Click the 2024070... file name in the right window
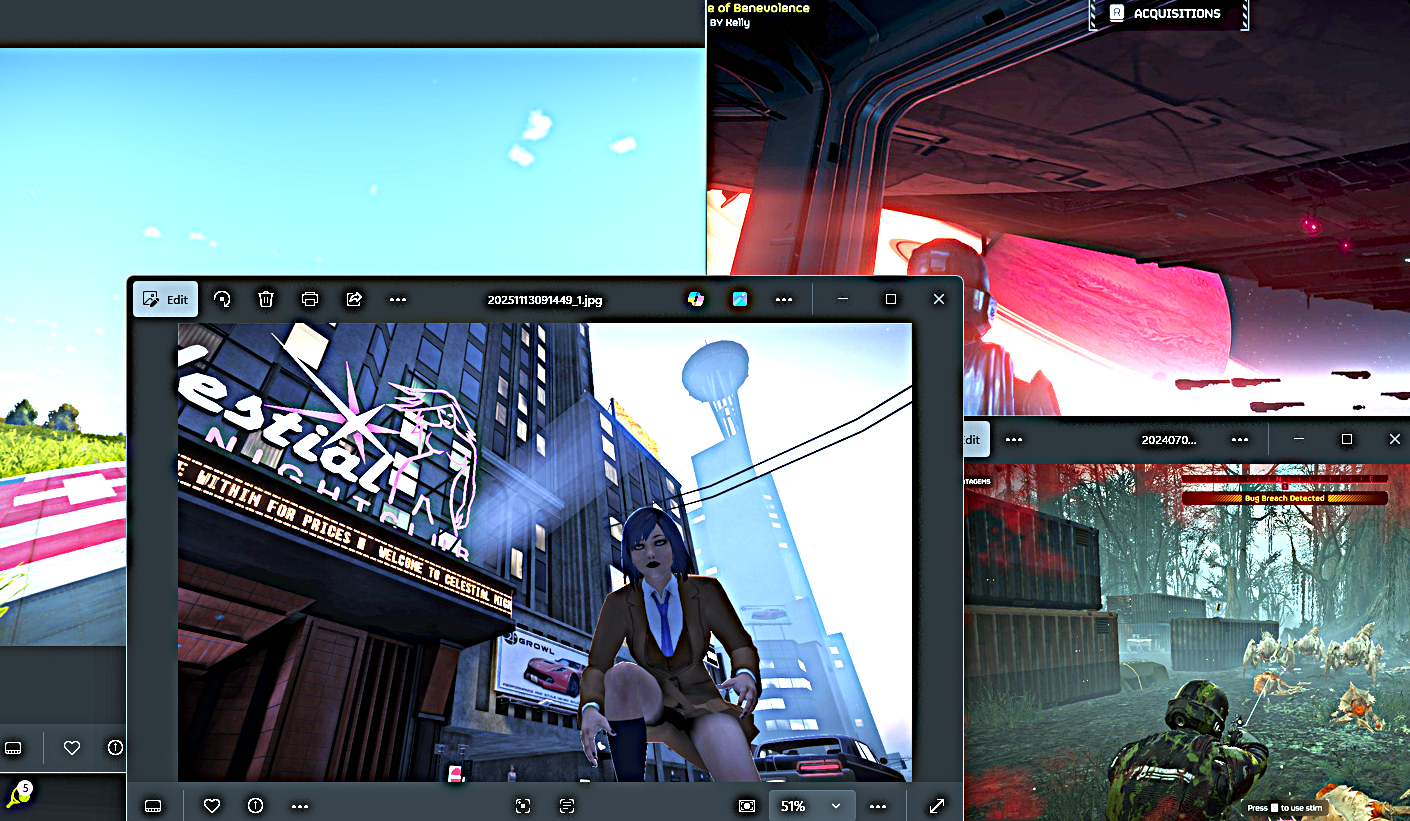Viewport: 1410px width, 821px height. tap(1169, 440)
